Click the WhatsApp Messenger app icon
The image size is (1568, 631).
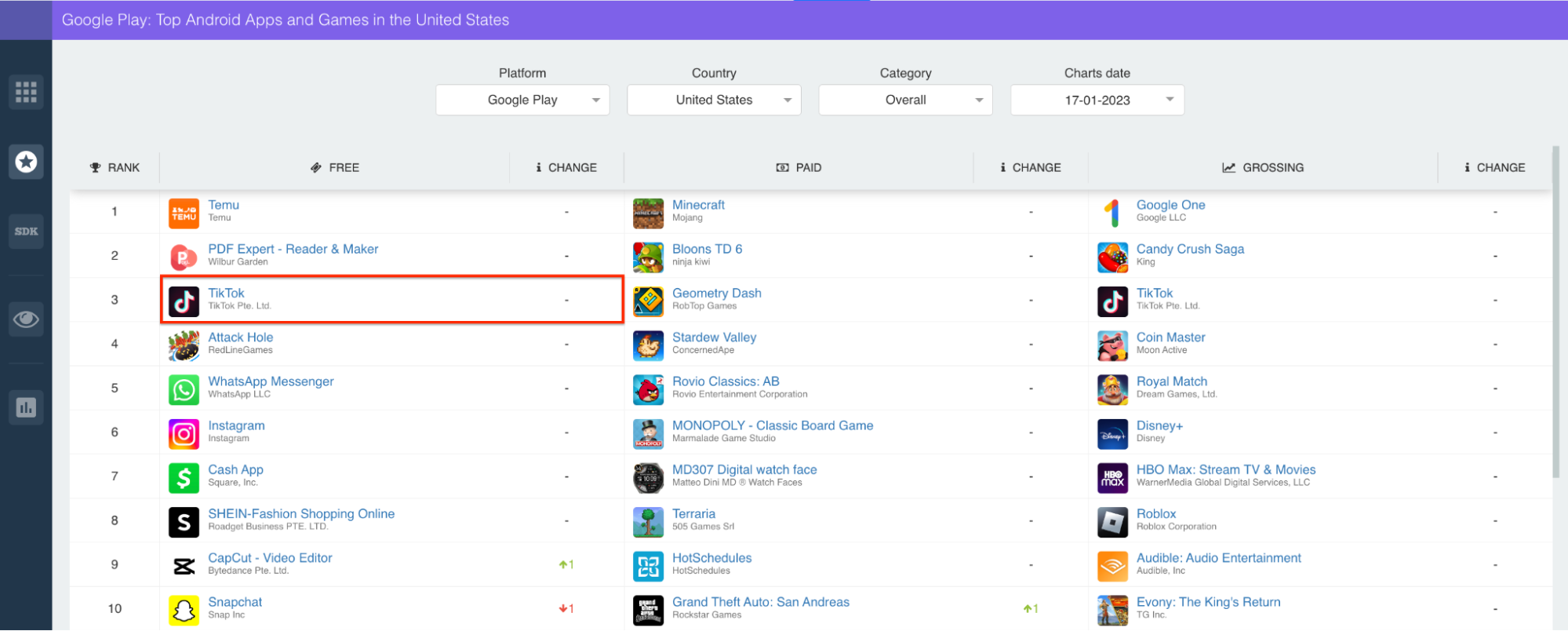[x=184, y=389]
